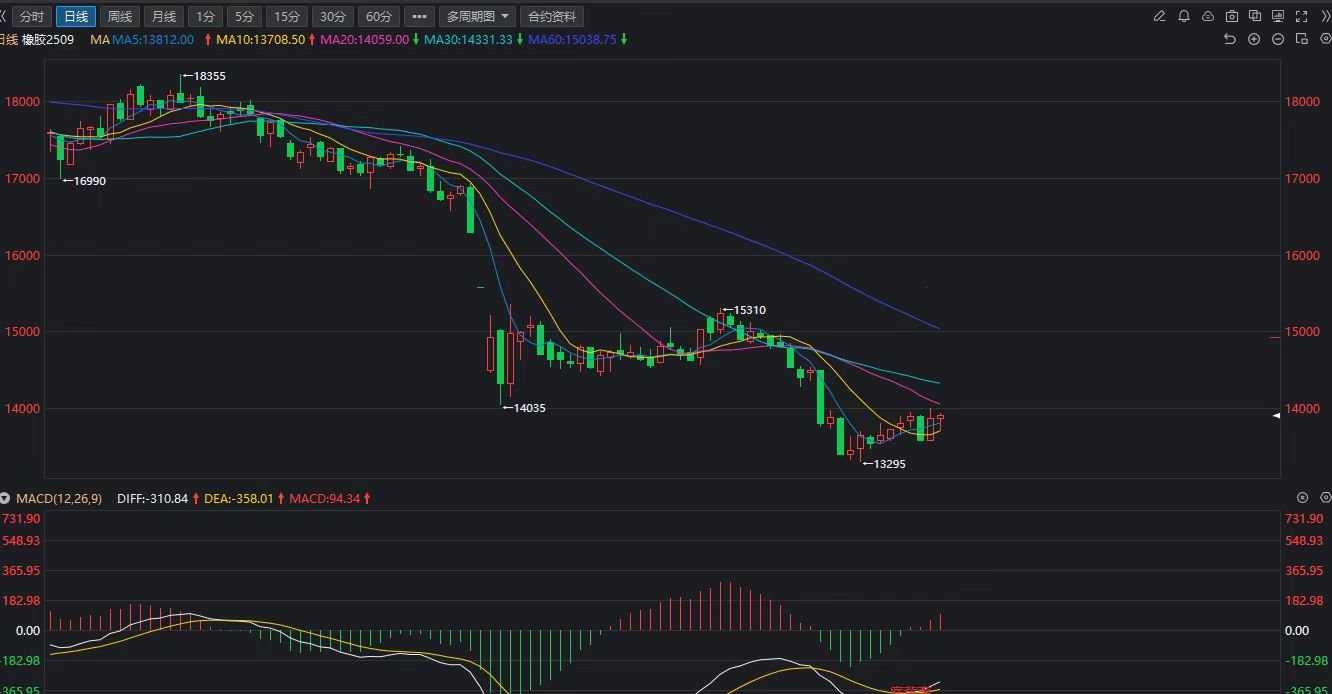The height and width of the screenshot is (694, 1332).
Task: Select the drawing pencil tool icon
Action: click(x=1160, y=16)
